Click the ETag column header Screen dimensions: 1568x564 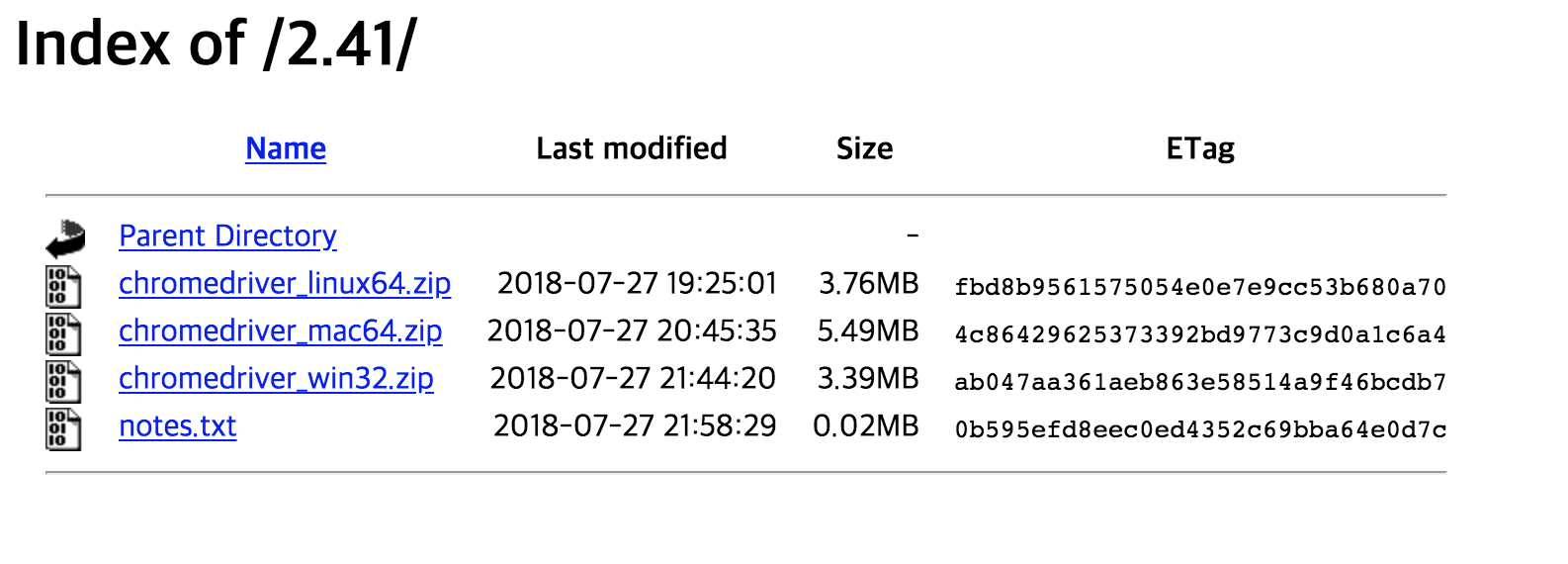(x=1200, y=148)
